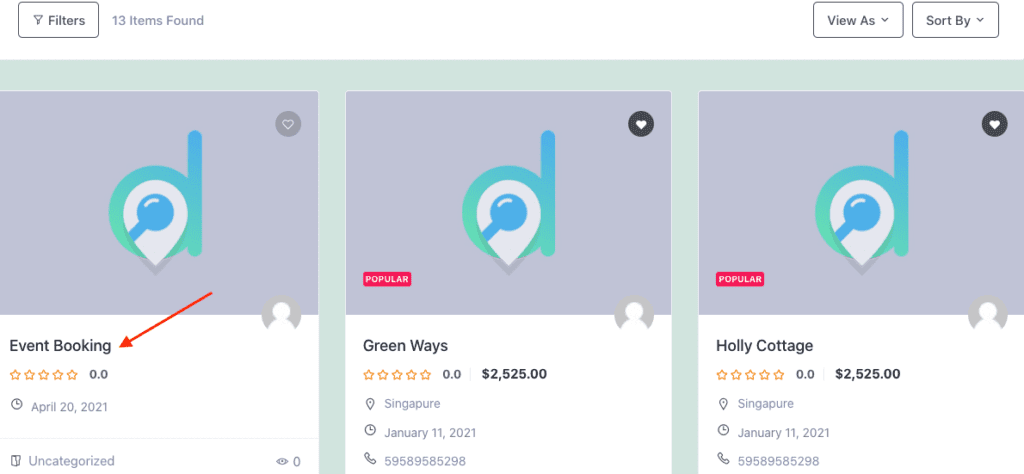Toggle favorite heart on Green Ways card
The width and height of the screenshot is (1024, 474).
click(x=641, y=124)
